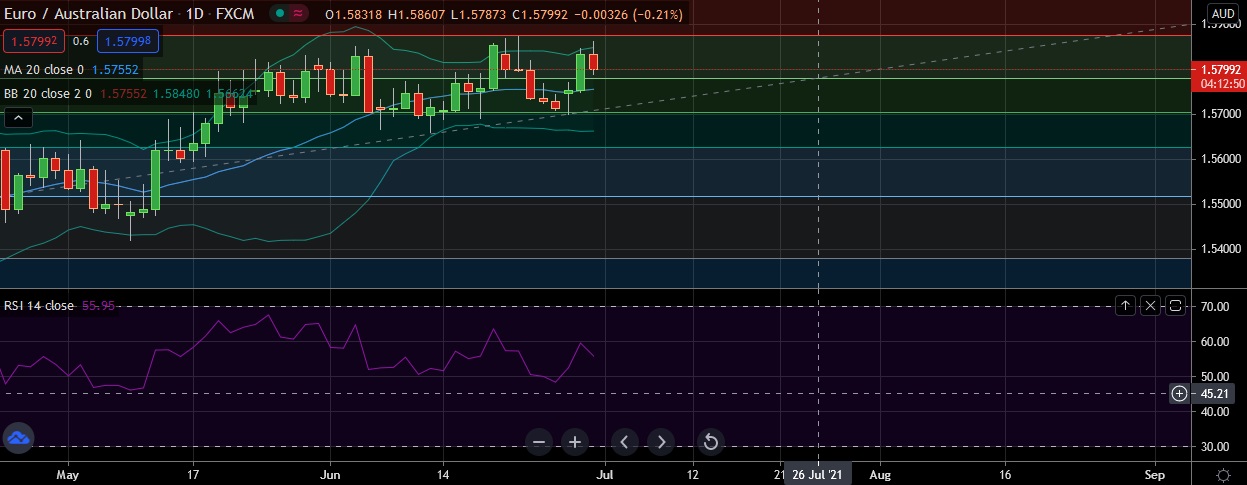This screenshot has height=485, width=1247.
Task: Click the Jun label on time axis
Action: point(332,474)
